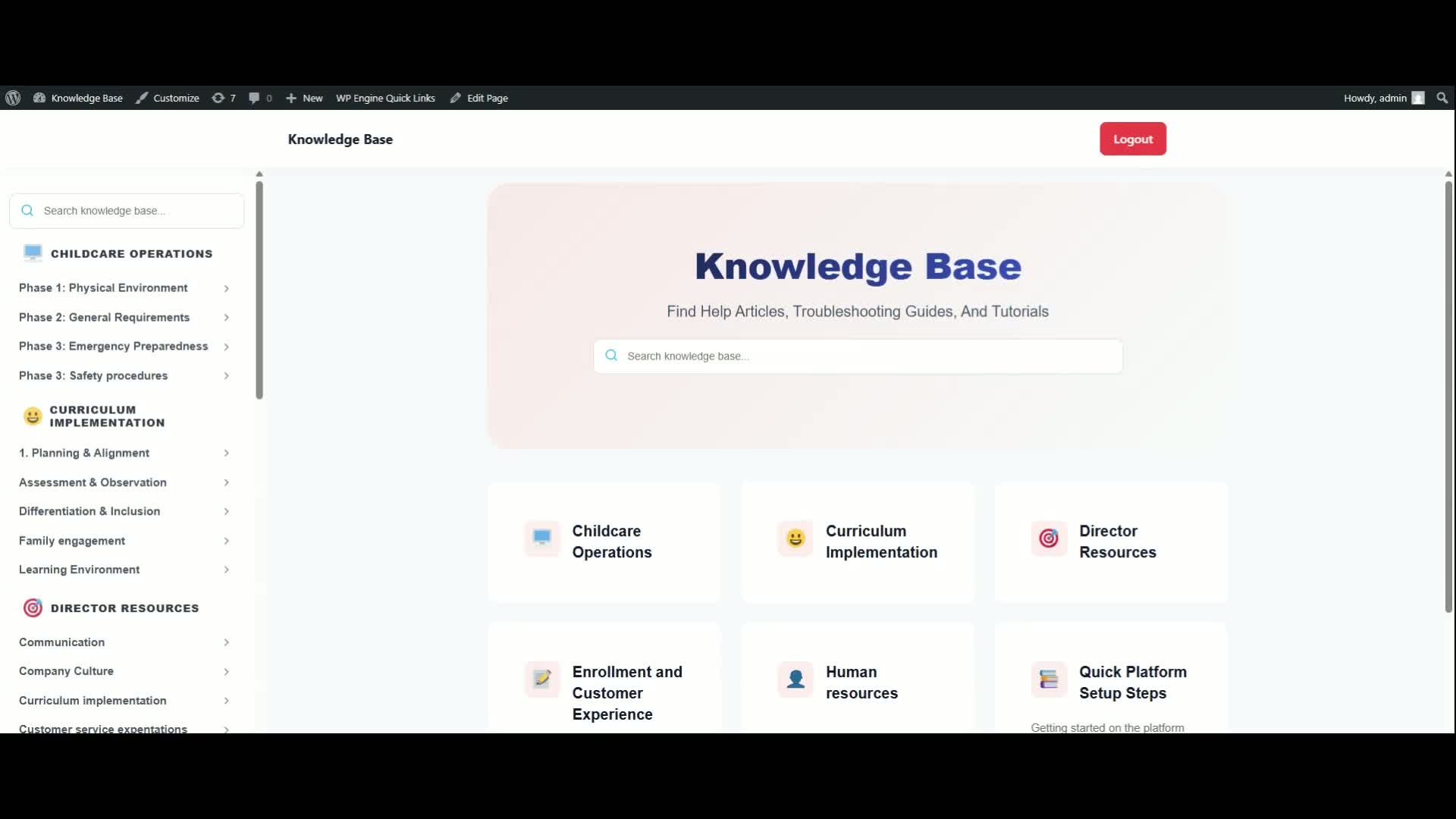This screenshot has width=1456, height=819.
Task: Click the WordPress logo icon
Action: (x=13, y=98)
